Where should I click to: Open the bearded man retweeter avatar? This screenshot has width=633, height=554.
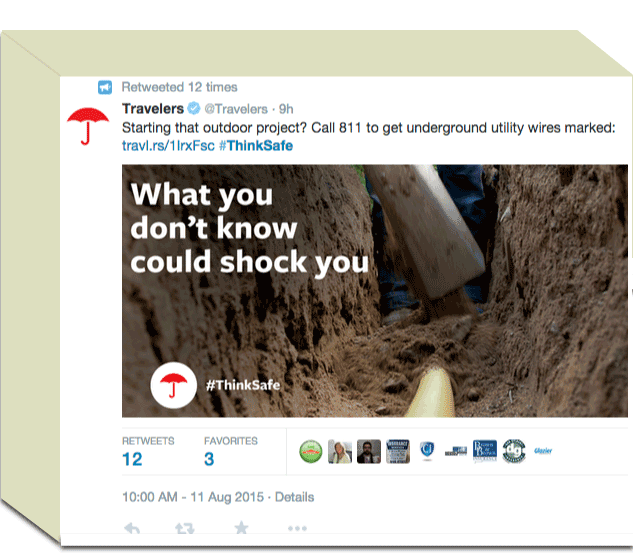(x=369, y=451)
